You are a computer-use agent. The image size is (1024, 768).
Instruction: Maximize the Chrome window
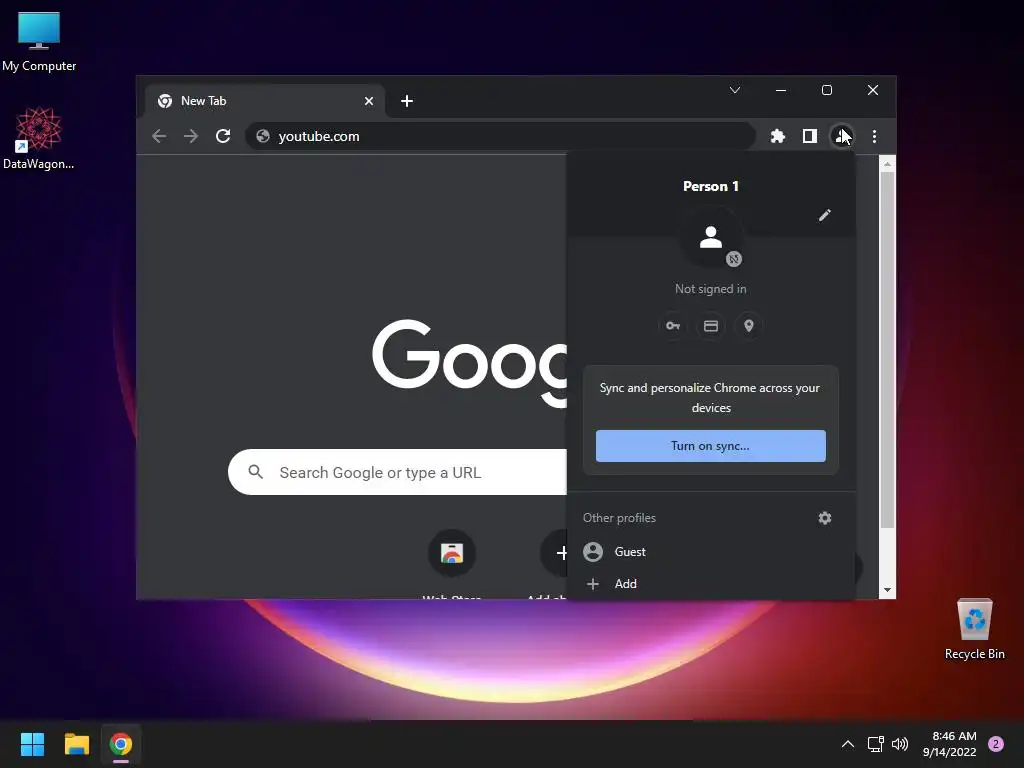click(827, 89)
